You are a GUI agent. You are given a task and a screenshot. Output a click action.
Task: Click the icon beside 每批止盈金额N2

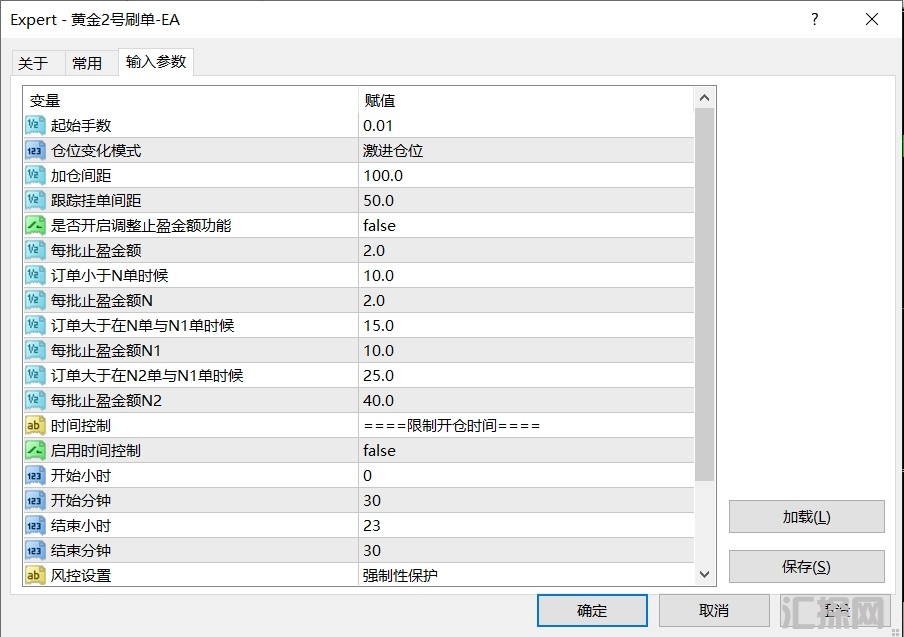[x=35, y=401]
